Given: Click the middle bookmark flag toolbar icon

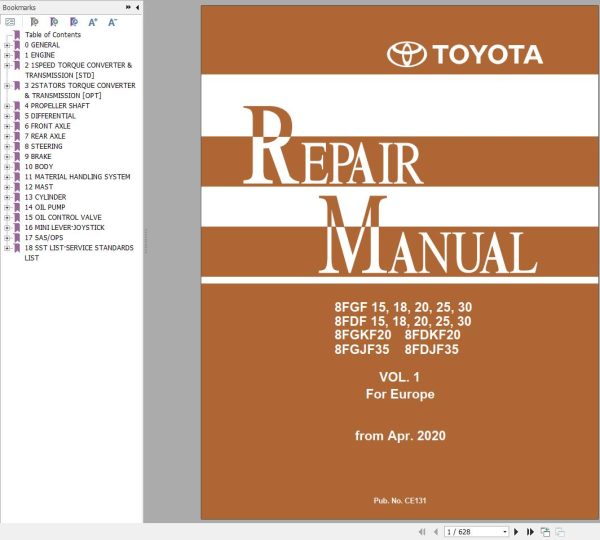Looking at the screenshot, I should (54, 21).
